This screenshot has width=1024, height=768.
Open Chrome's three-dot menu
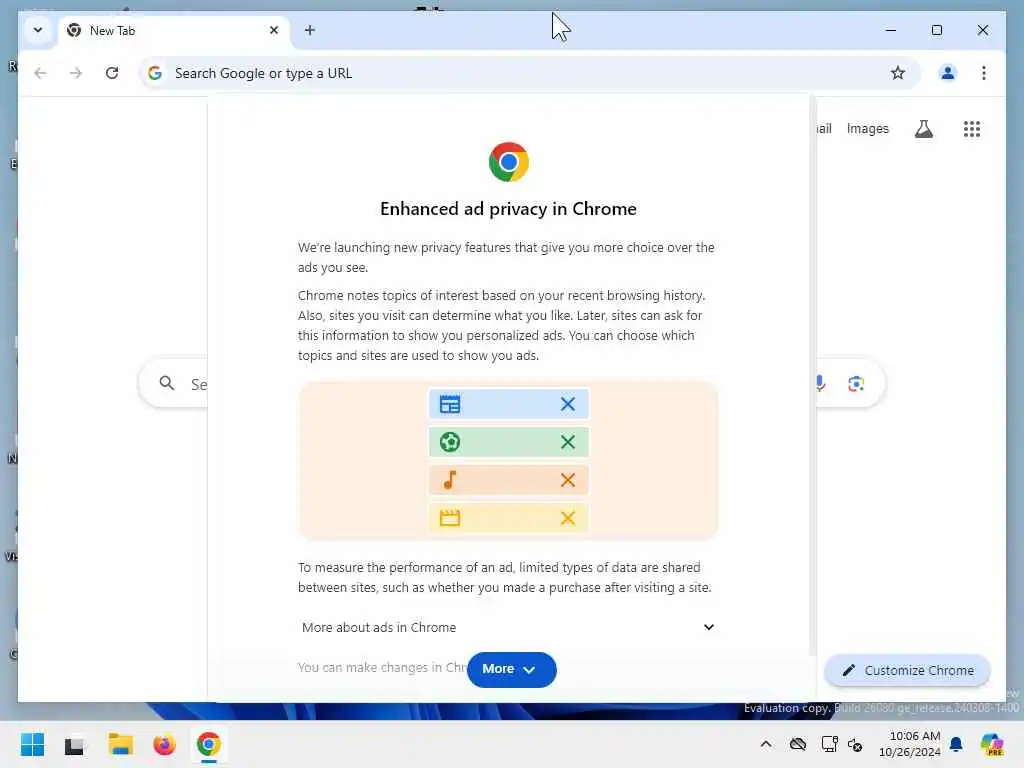(984, 73)
